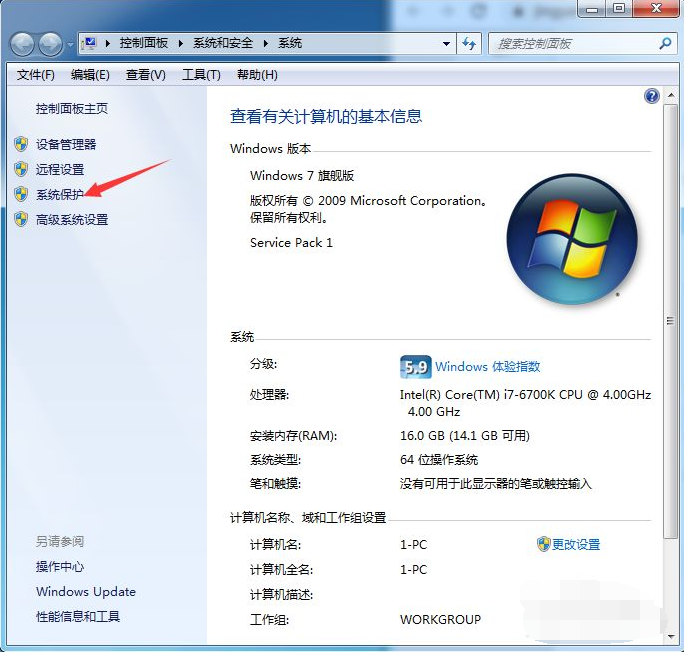Open the 文件(F) menu

pos(35,75)
